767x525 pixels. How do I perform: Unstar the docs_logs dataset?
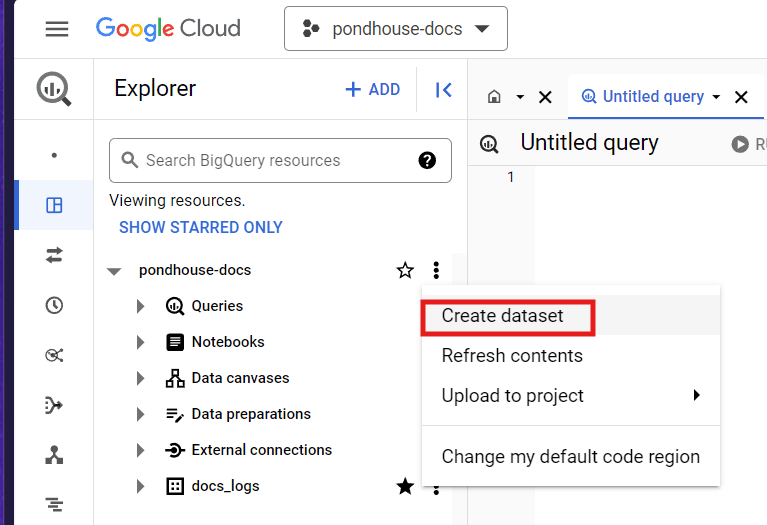point(405,486)
